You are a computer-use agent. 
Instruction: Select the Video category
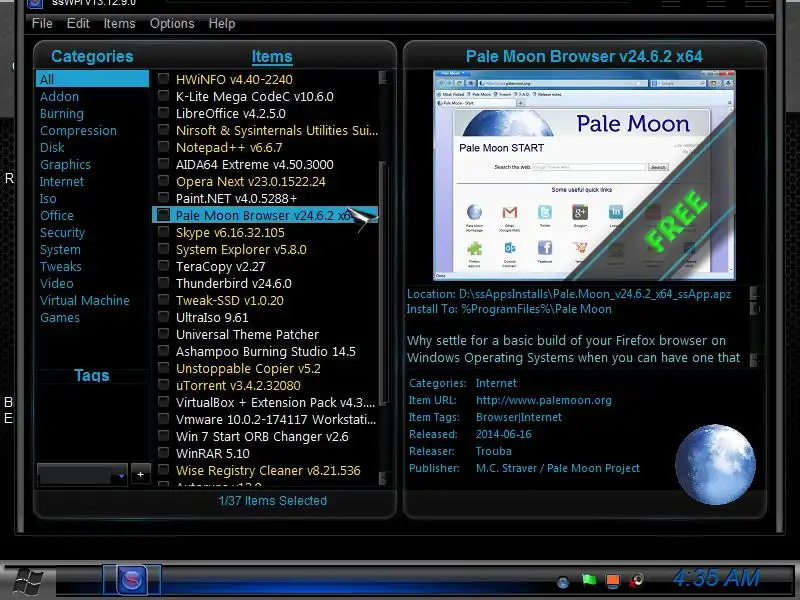click(57, 284)
